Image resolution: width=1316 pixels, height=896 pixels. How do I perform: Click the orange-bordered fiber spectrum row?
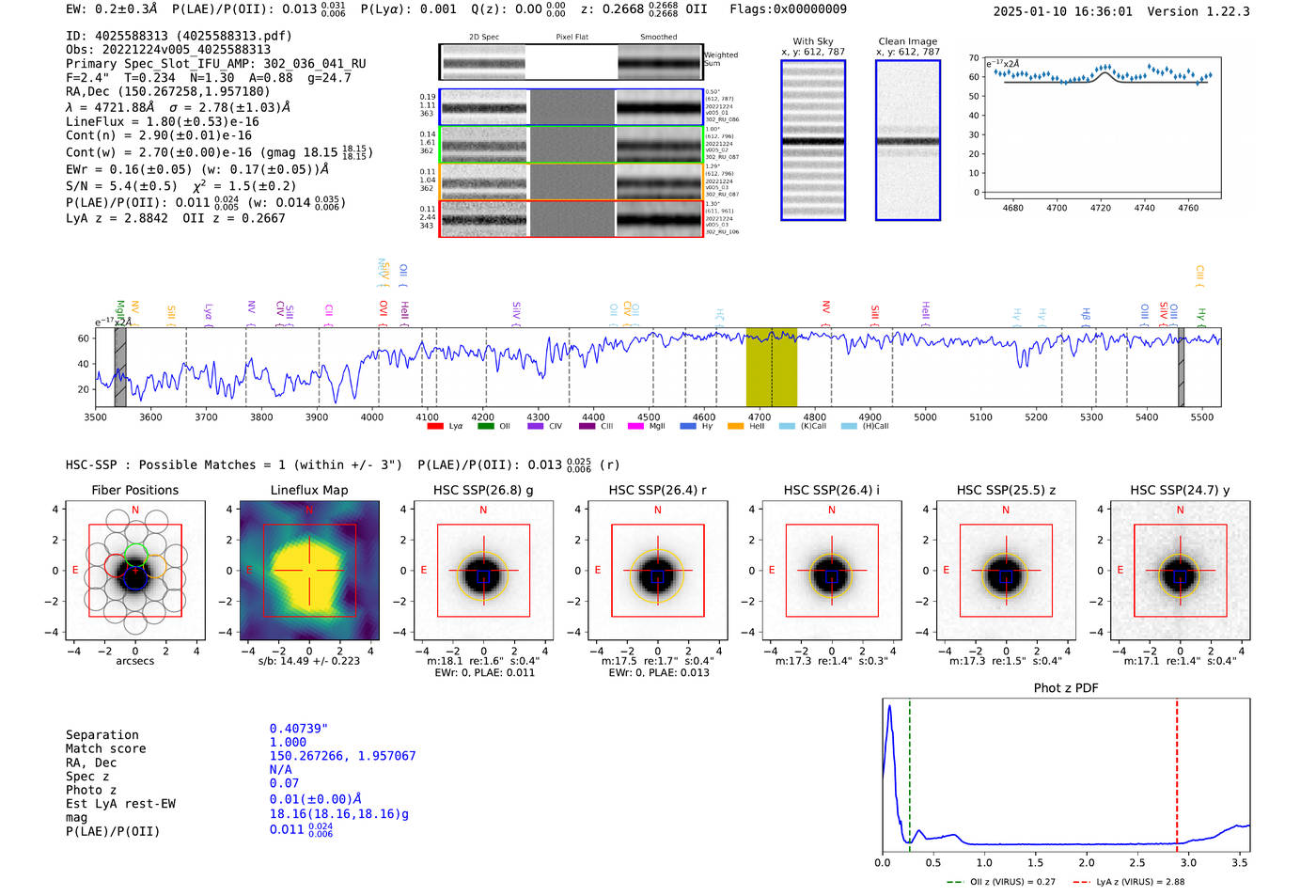(x=572, y=181)
